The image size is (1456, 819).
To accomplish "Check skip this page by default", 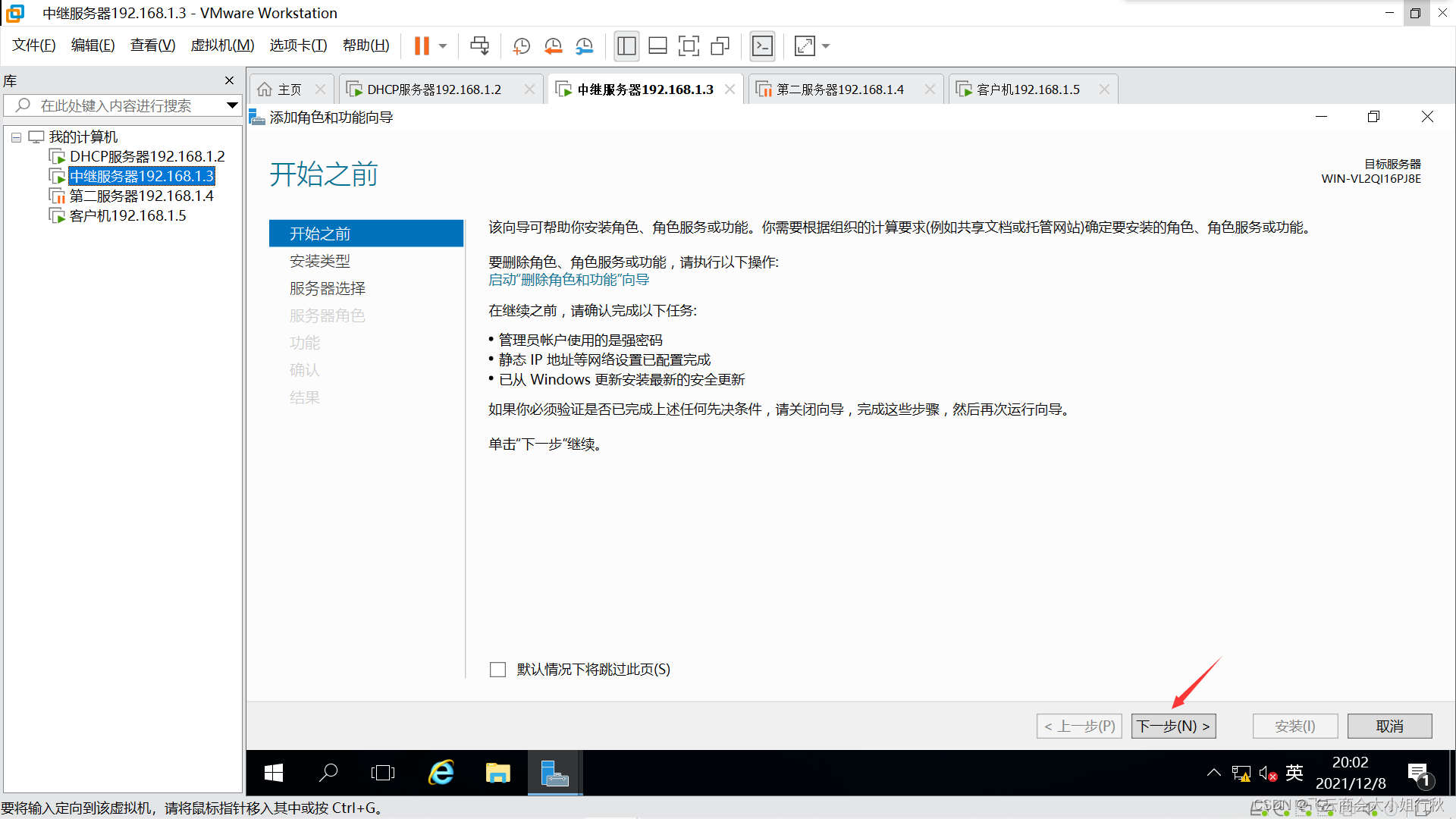I will pos(497,670).
